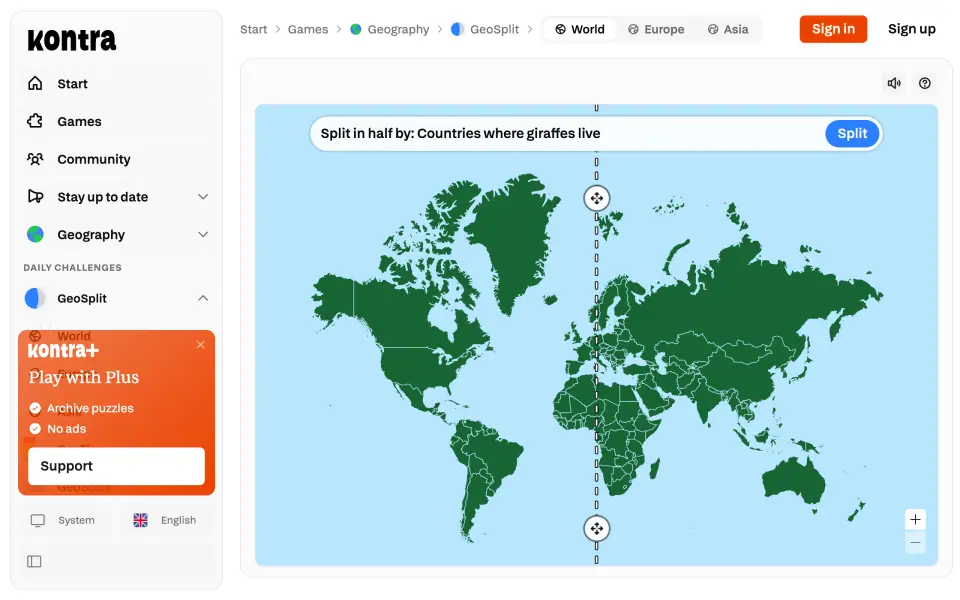Click the Sign in button

pos(833,29)
